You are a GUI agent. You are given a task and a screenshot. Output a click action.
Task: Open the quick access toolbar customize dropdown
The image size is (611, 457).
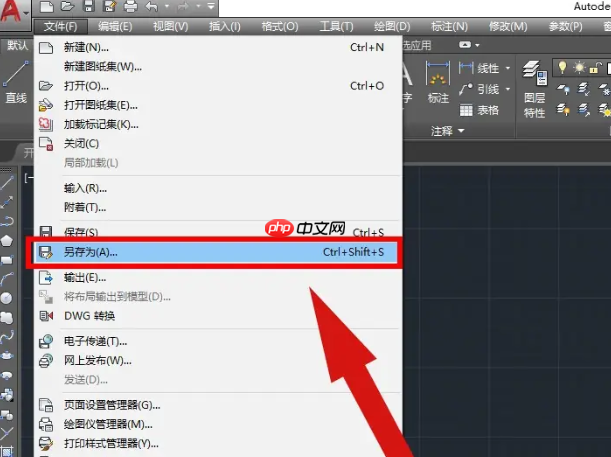(x=211, y=7)
